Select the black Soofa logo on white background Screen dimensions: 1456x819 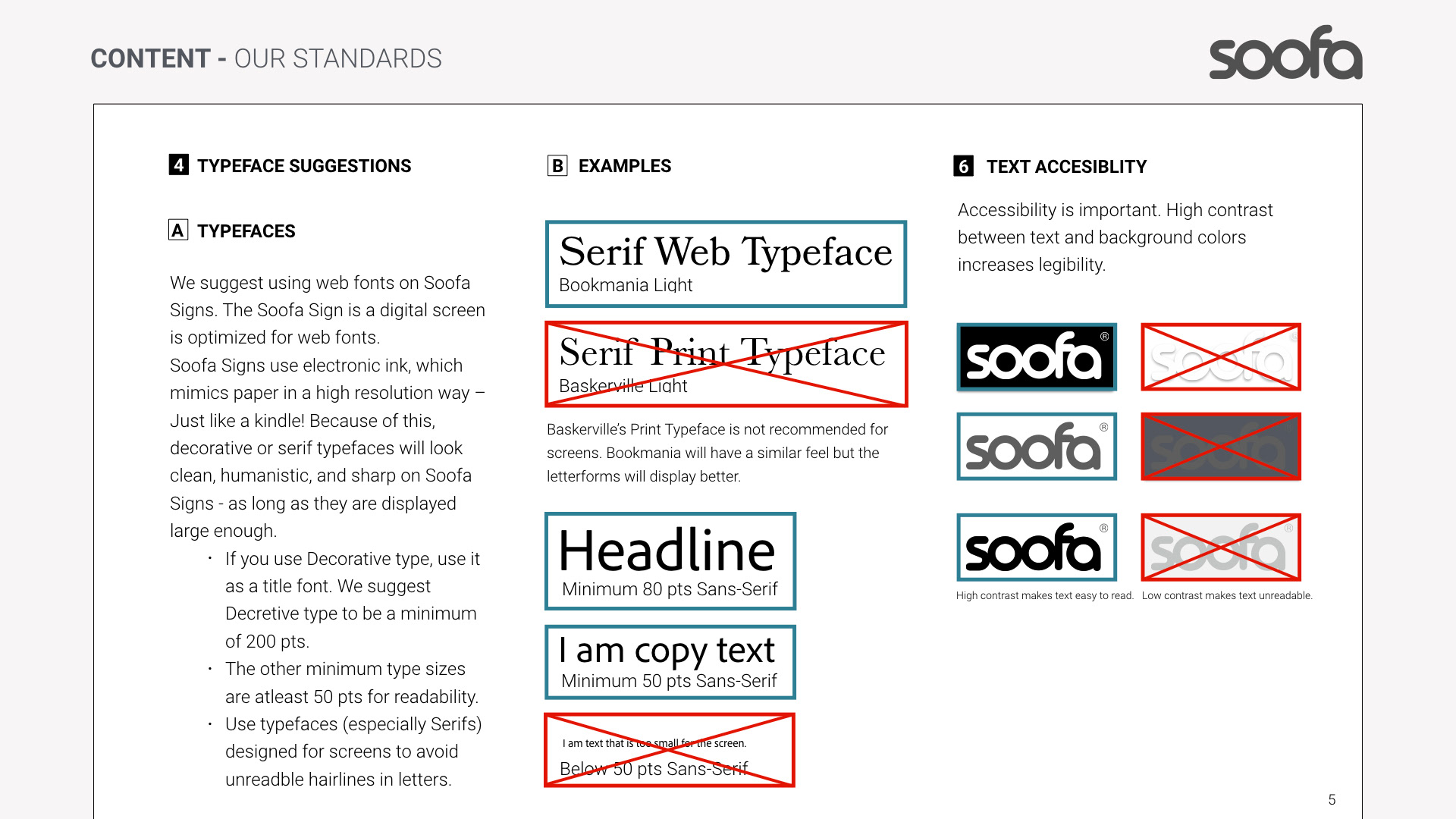pos(1037,548)
